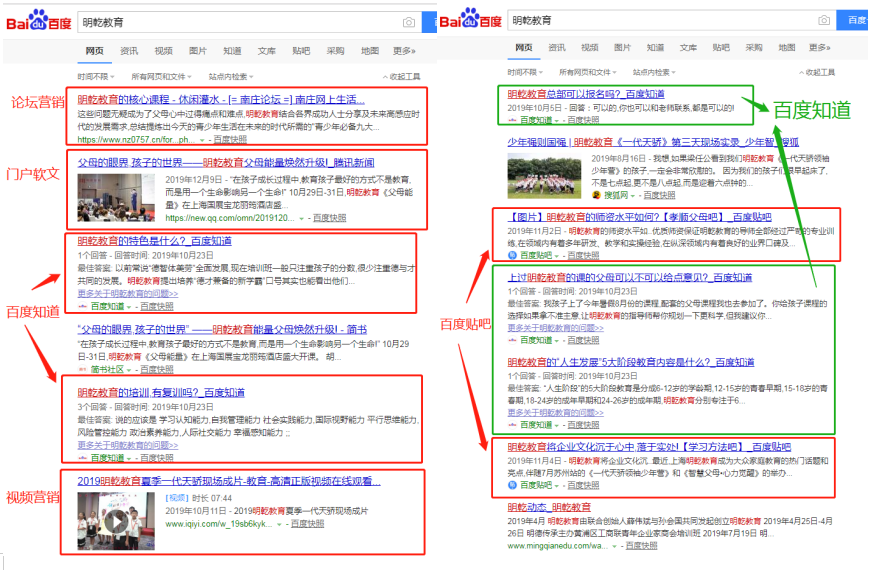The height and width of the screenshot is (570, 873).
Task: Select 地图 tab in the left page
Action: pyautogui.click(x=370, y=51)
